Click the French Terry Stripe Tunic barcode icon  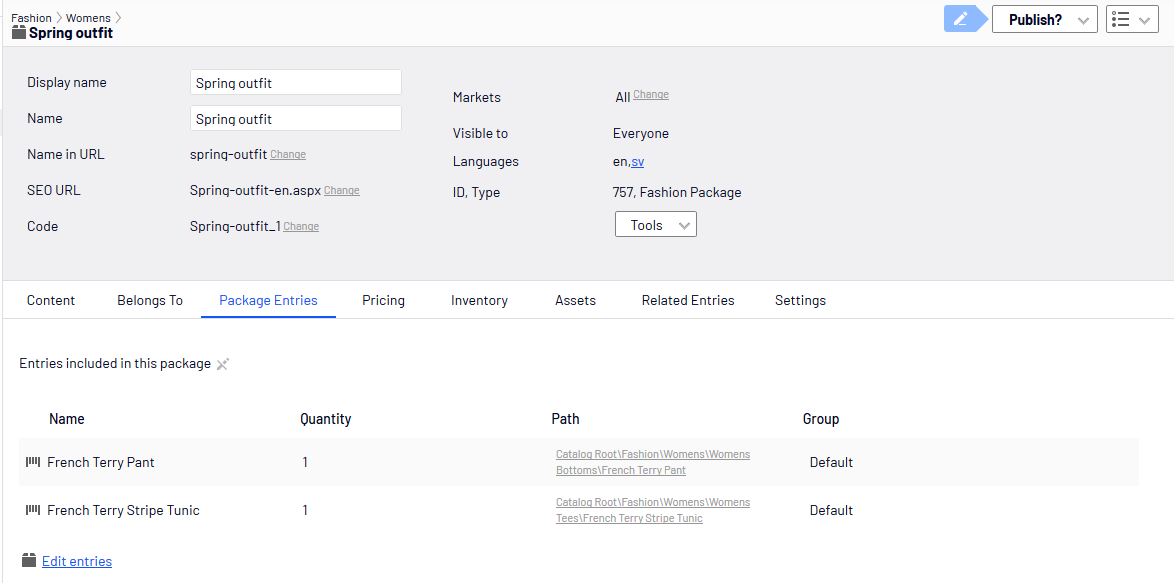point(33,510)
